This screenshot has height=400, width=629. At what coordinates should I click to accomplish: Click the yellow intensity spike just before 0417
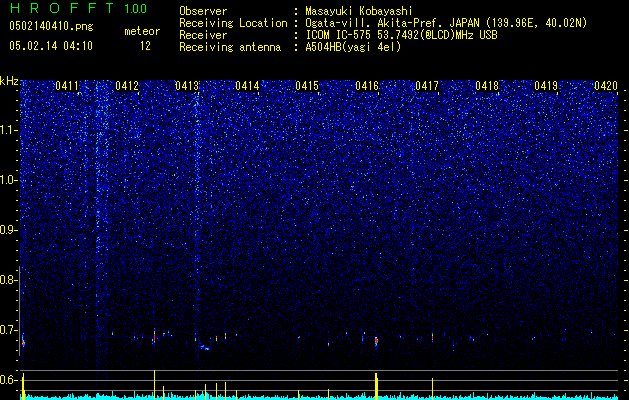pyautogui.click(x=432, y=388)
